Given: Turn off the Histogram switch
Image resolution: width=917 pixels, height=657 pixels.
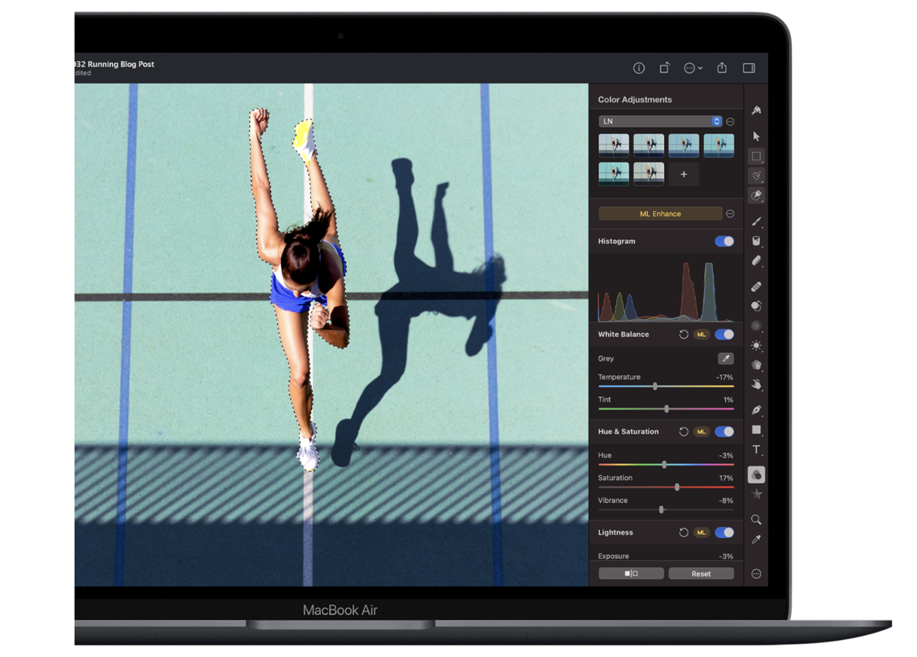Looking at the screenshot, I should 724,241.
